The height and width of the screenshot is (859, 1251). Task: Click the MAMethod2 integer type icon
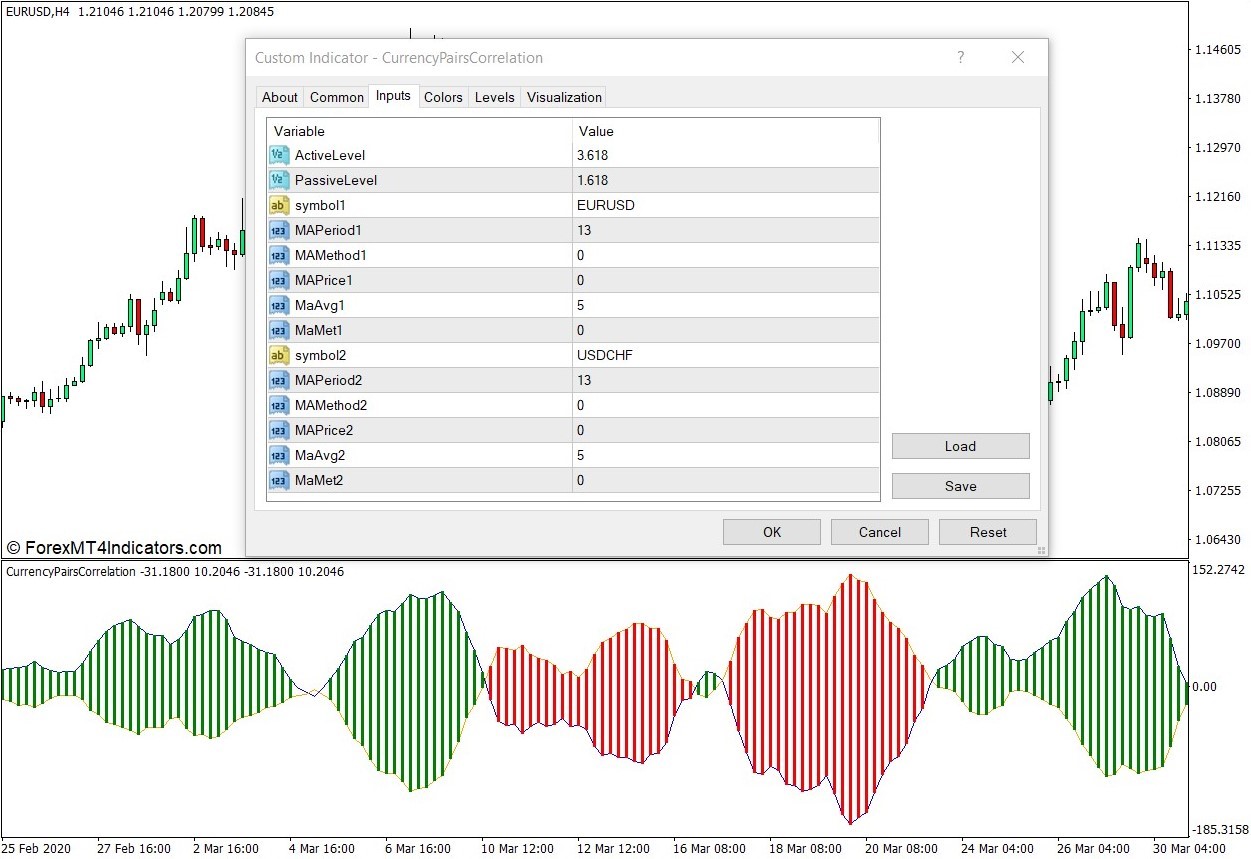click(279, 405)
